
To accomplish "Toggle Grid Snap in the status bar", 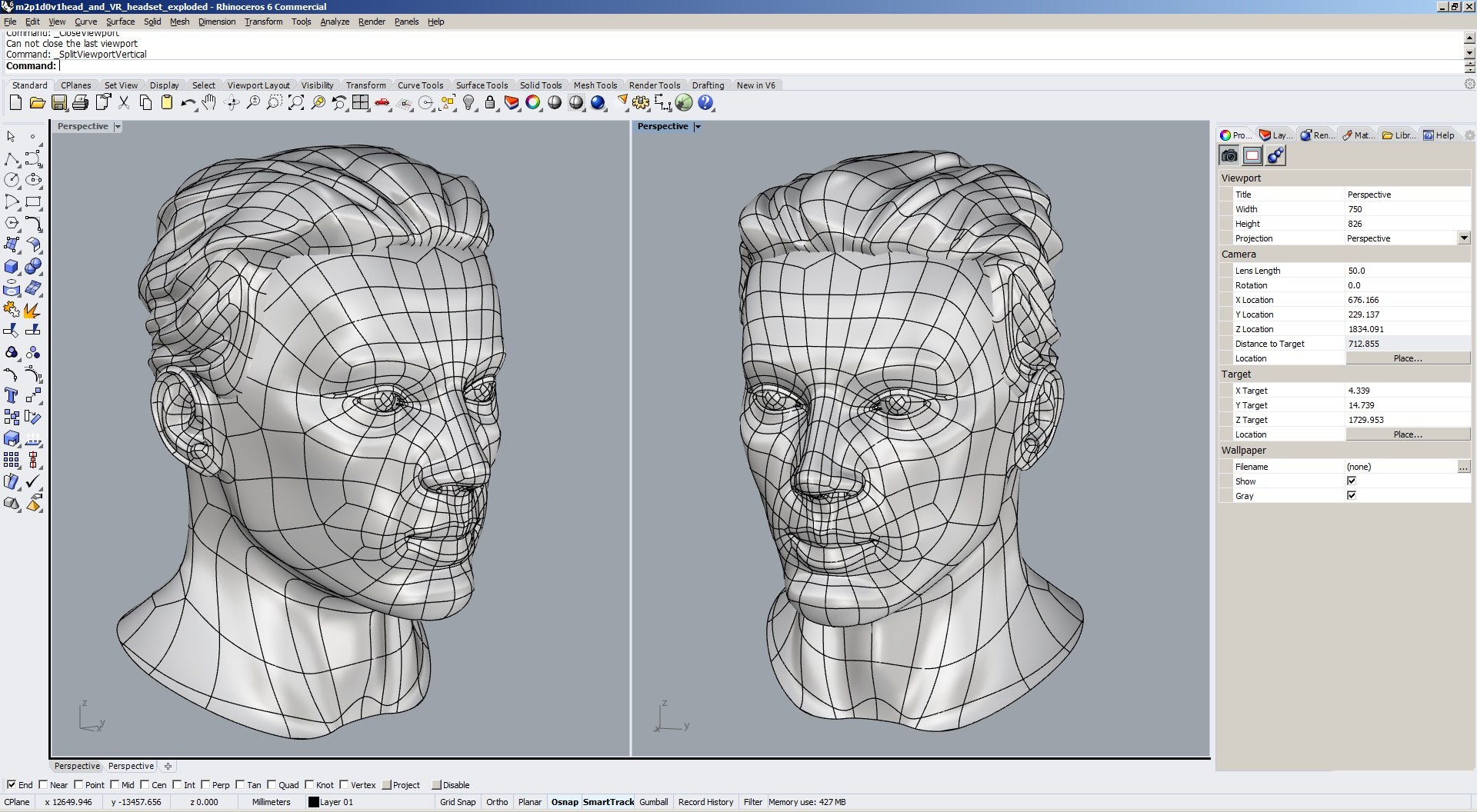I will [x=458, y=802].
